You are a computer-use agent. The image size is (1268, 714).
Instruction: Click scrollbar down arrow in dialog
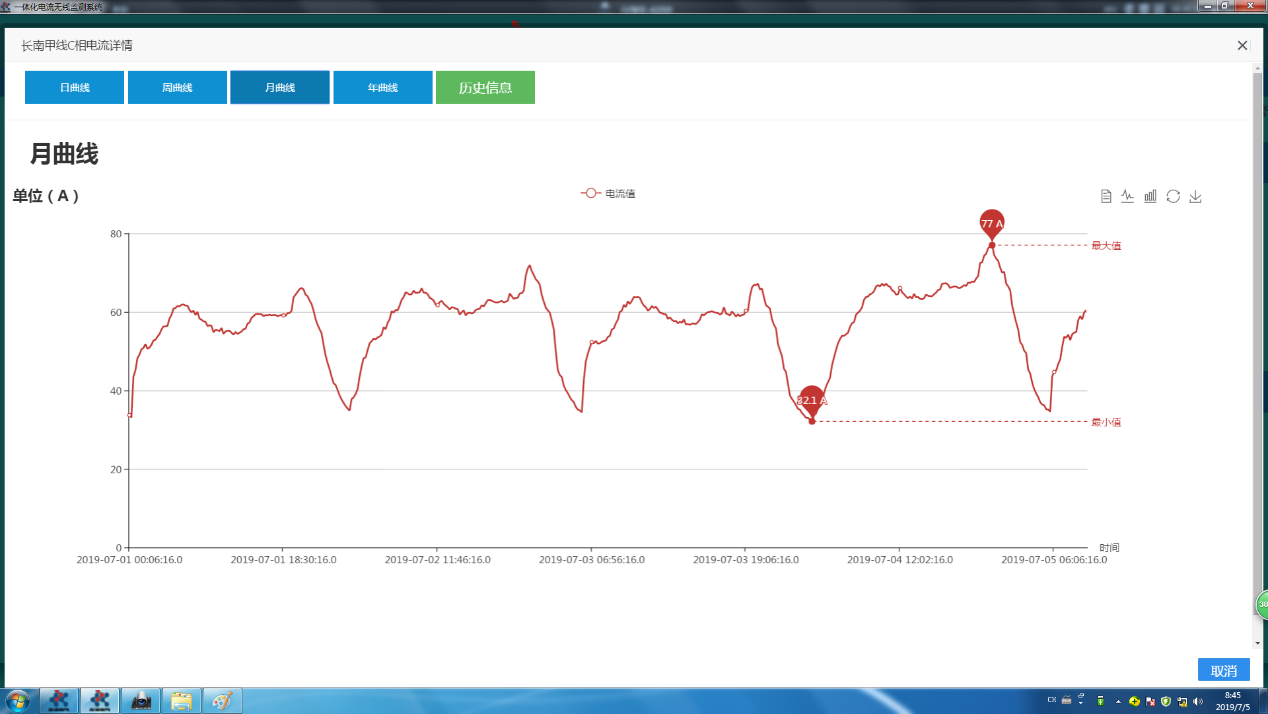[1258, 643]
